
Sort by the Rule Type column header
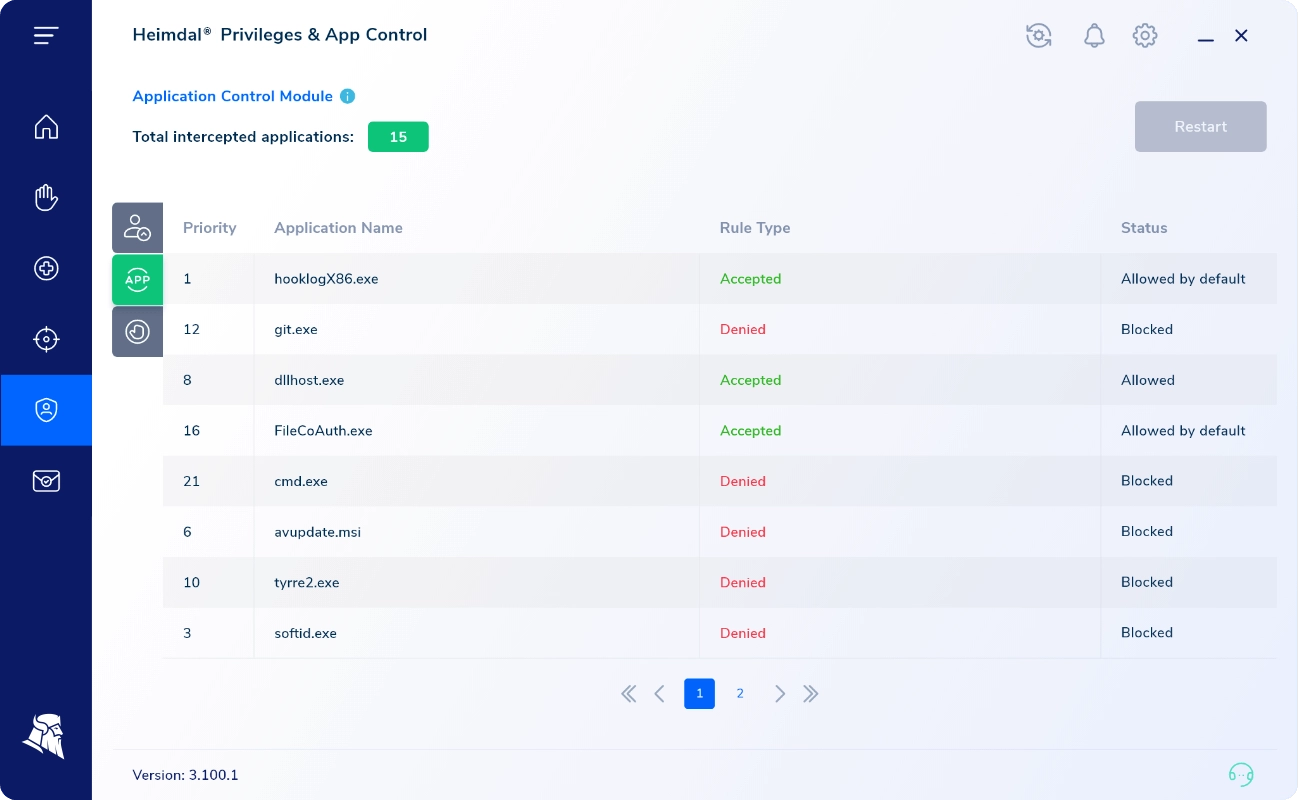click(755, 228)
